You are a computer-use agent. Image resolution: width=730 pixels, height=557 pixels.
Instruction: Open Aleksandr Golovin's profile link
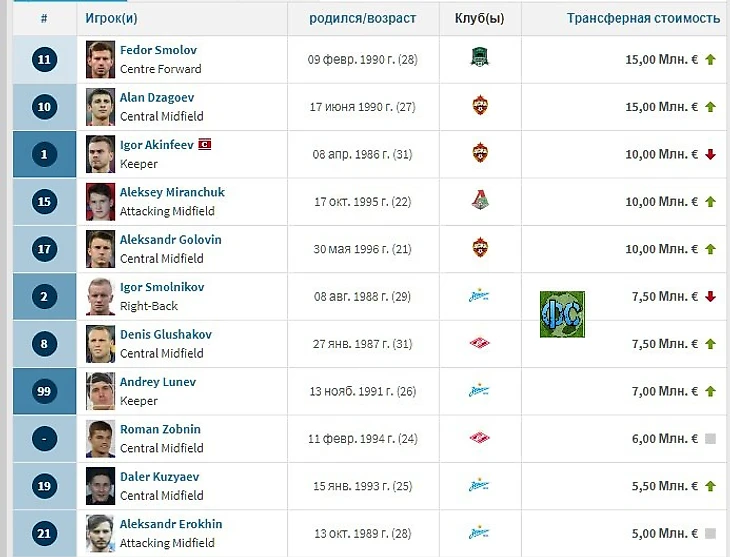[x=170, y=240]
